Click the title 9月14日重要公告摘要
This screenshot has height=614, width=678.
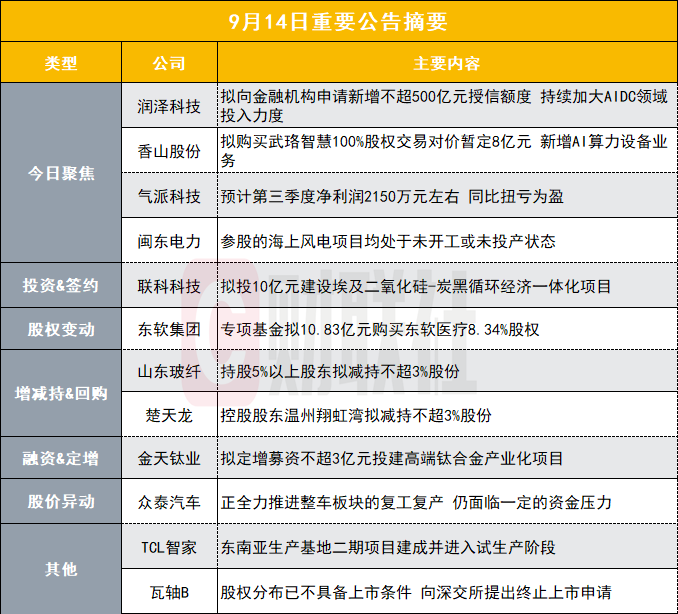click(338, 22)
